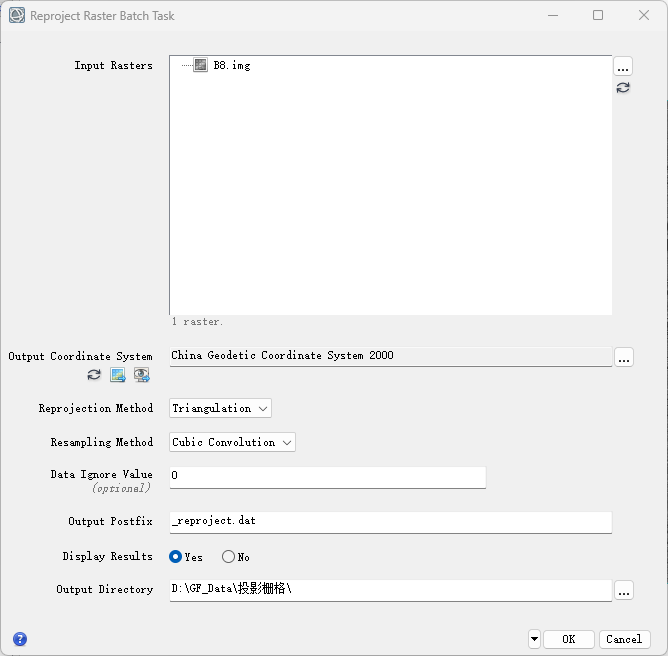
Task: Click the ENVI application icon in title bar
Action: pos(17,15)
